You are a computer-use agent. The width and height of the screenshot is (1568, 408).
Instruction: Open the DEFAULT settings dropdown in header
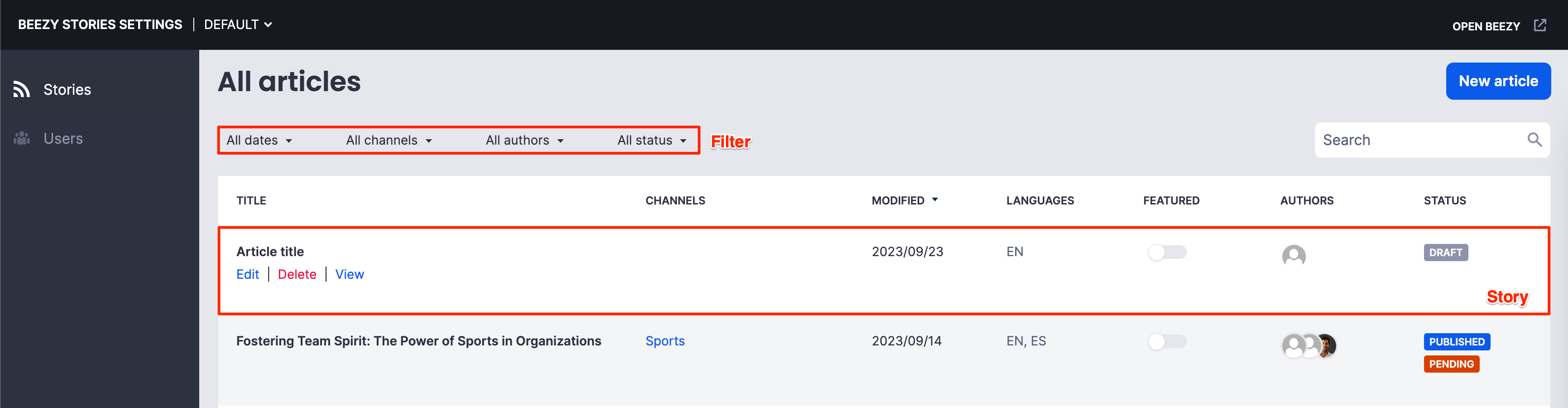[237, 25]
